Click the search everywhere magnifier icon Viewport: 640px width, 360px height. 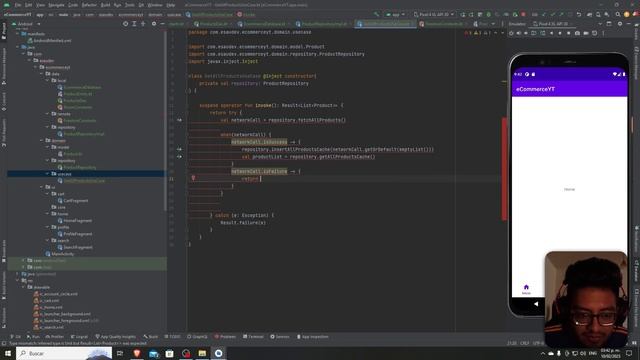[x=618, y=14]
